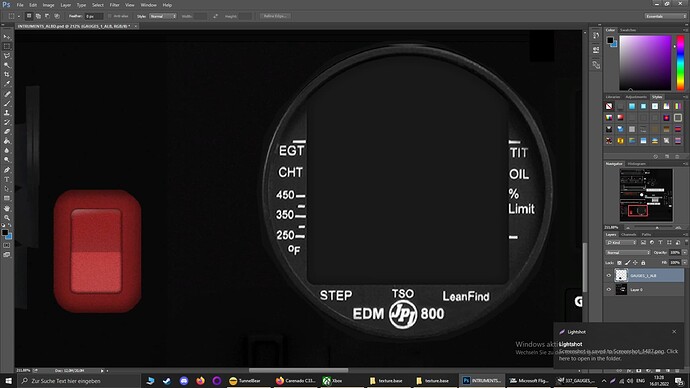This screenshot has height=388, width=690.
Task: Click the foreground color swatch in Color panel
Action: tap(610, 40)
